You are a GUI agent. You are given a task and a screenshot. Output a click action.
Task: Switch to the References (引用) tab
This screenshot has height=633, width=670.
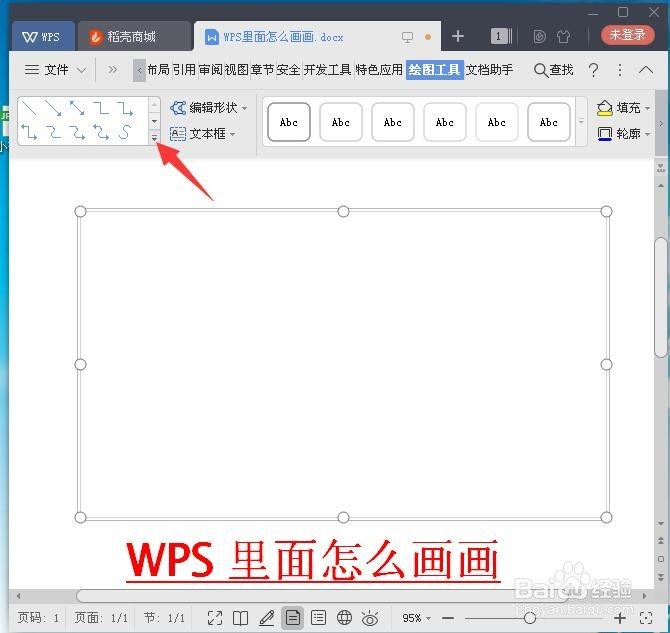tap(184, 69)
